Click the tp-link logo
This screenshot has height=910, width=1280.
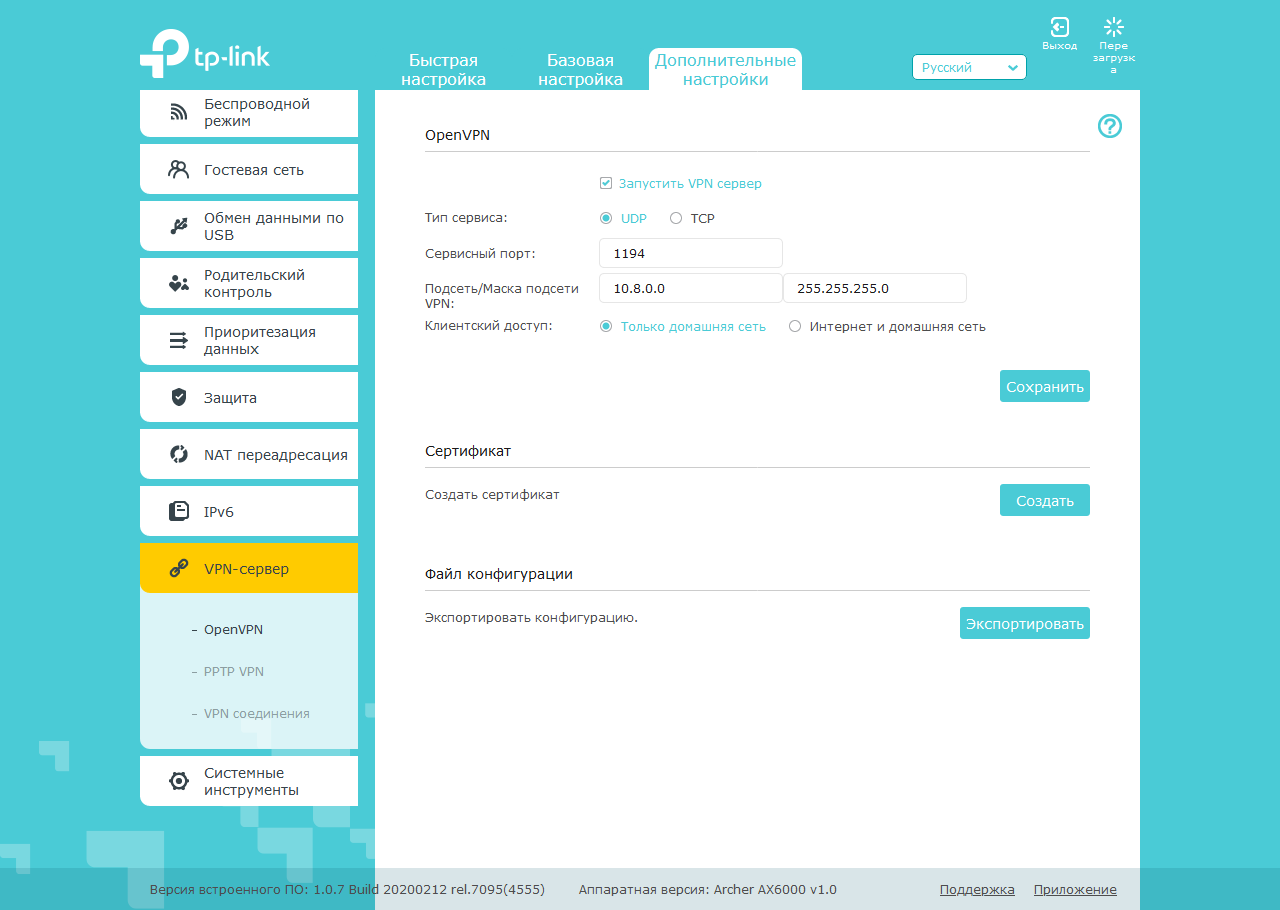point(205,53)
